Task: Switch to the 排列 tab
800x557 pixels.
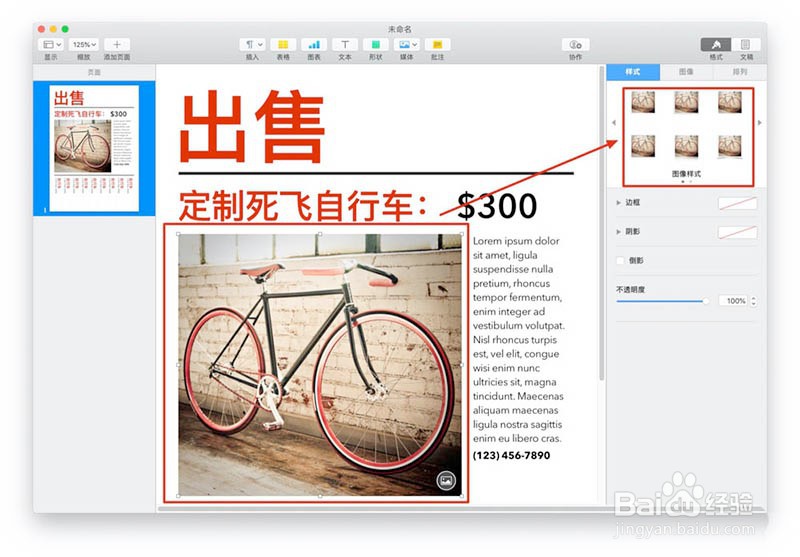Action: [740, 72]
